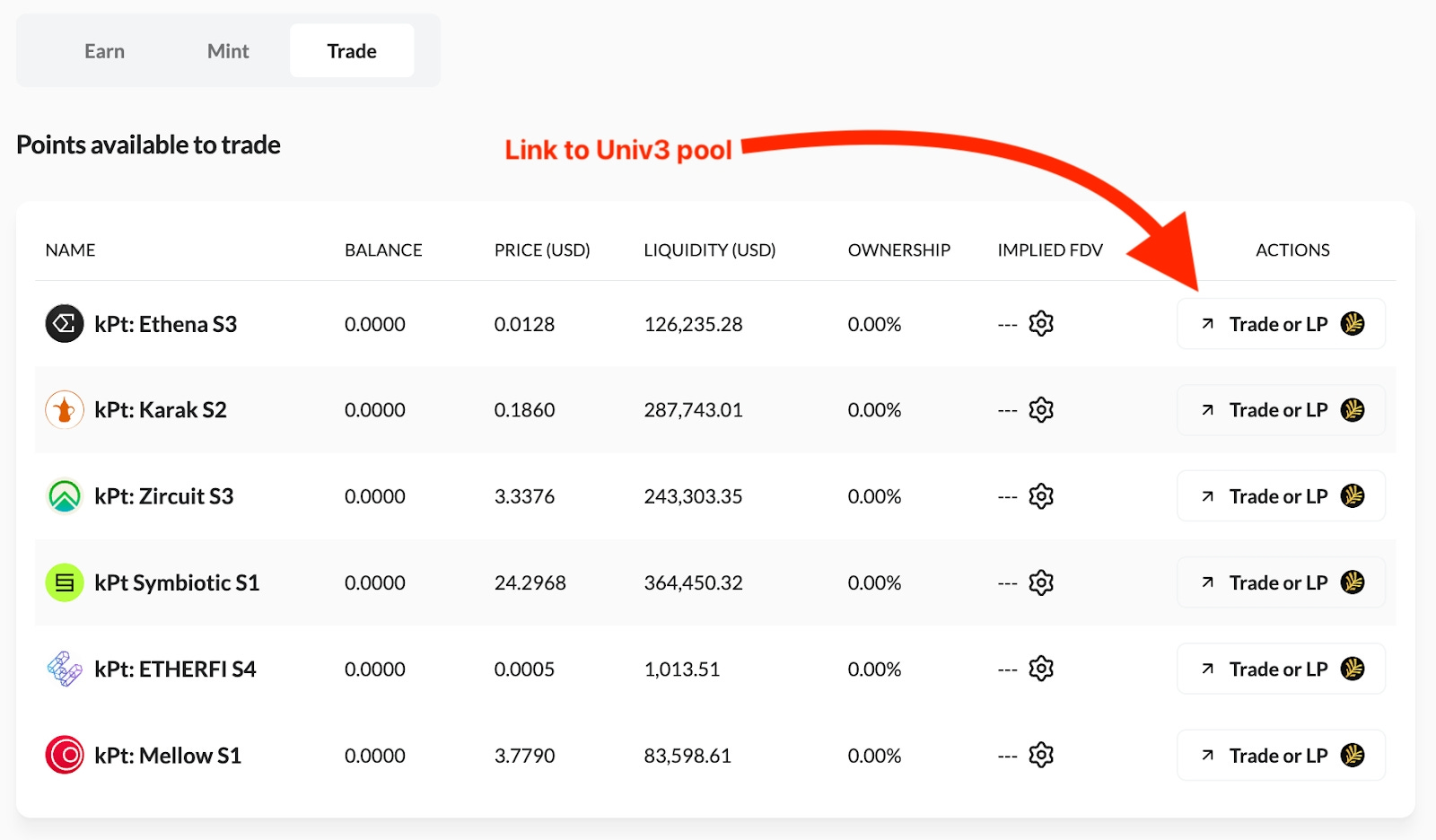Open the Implied FDV settings gear for kPt Symbiotic S1
The width and height of the screenshot is (1436, 840).
pos(1041,582)
